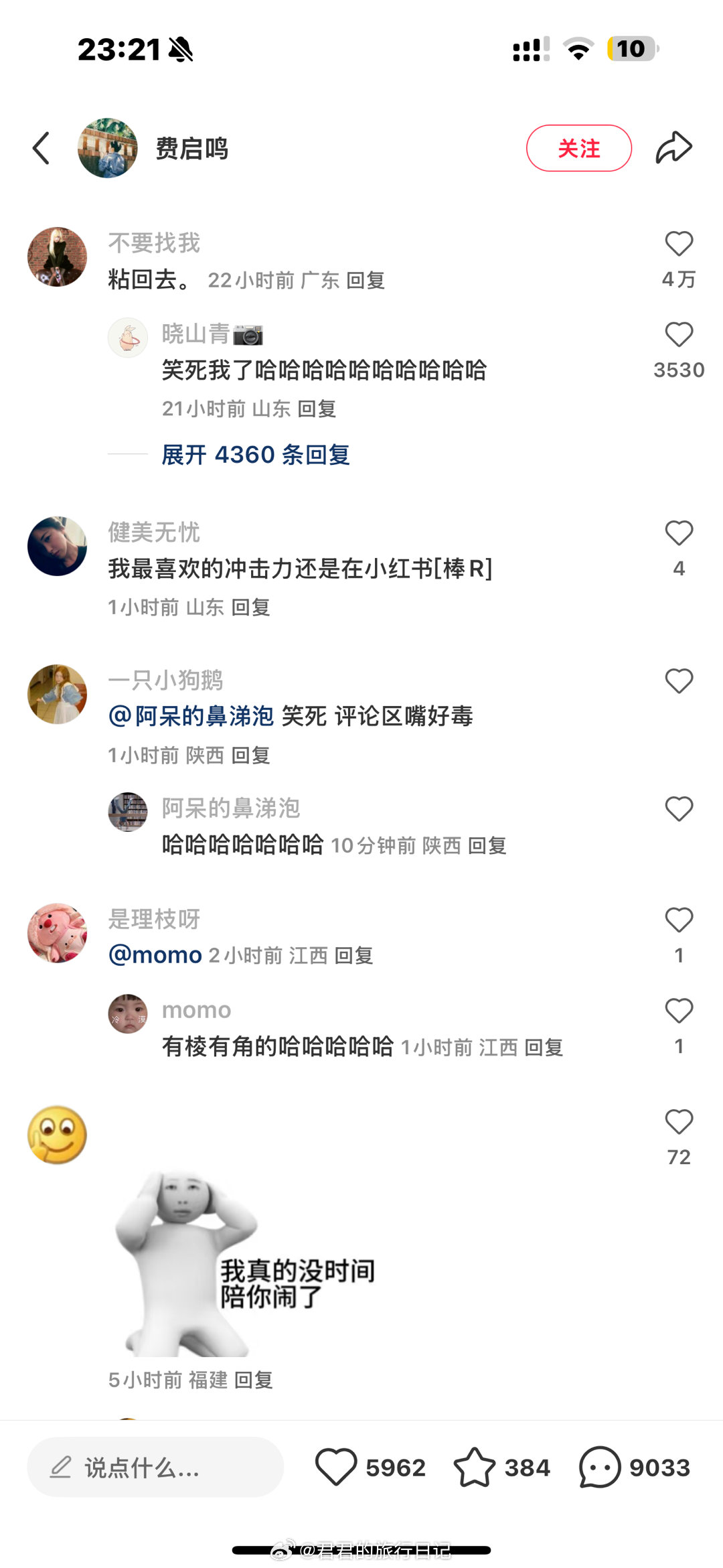Tap the 说点什么 comment input field
Screen dimensions: 723x1568
[x=155, y=1467]
